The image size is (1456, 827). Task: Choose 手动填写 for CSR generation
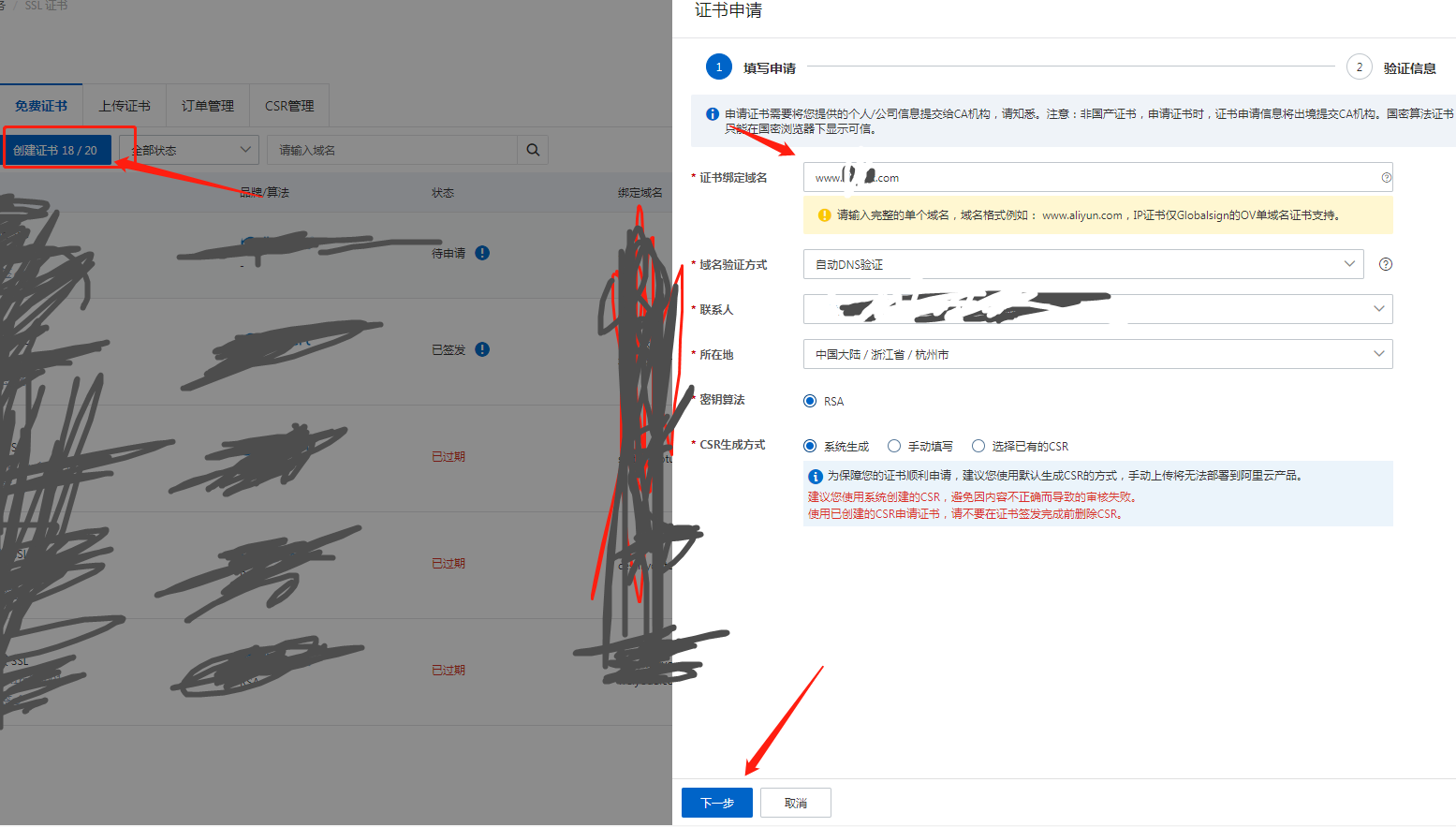894,446
